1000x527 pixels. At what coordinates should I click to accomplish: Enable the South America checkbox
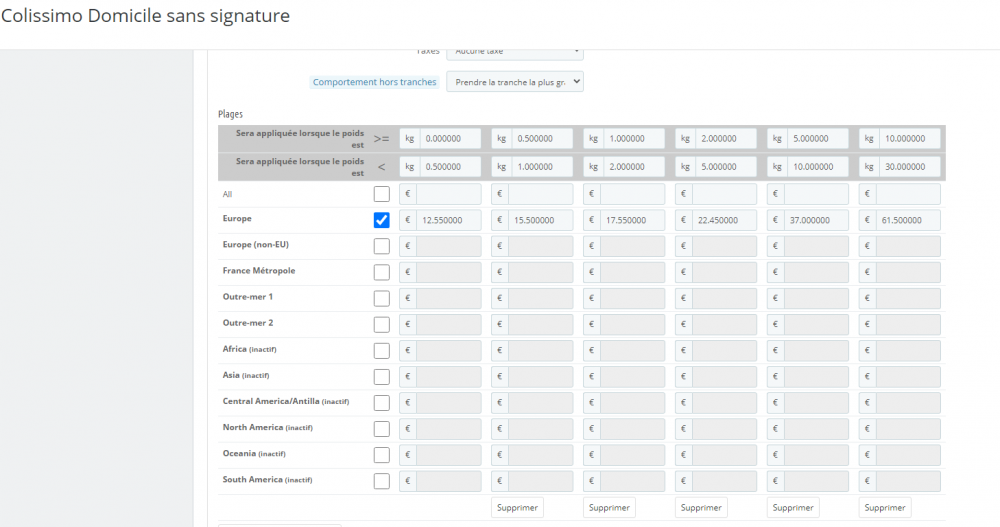[381, 481]
